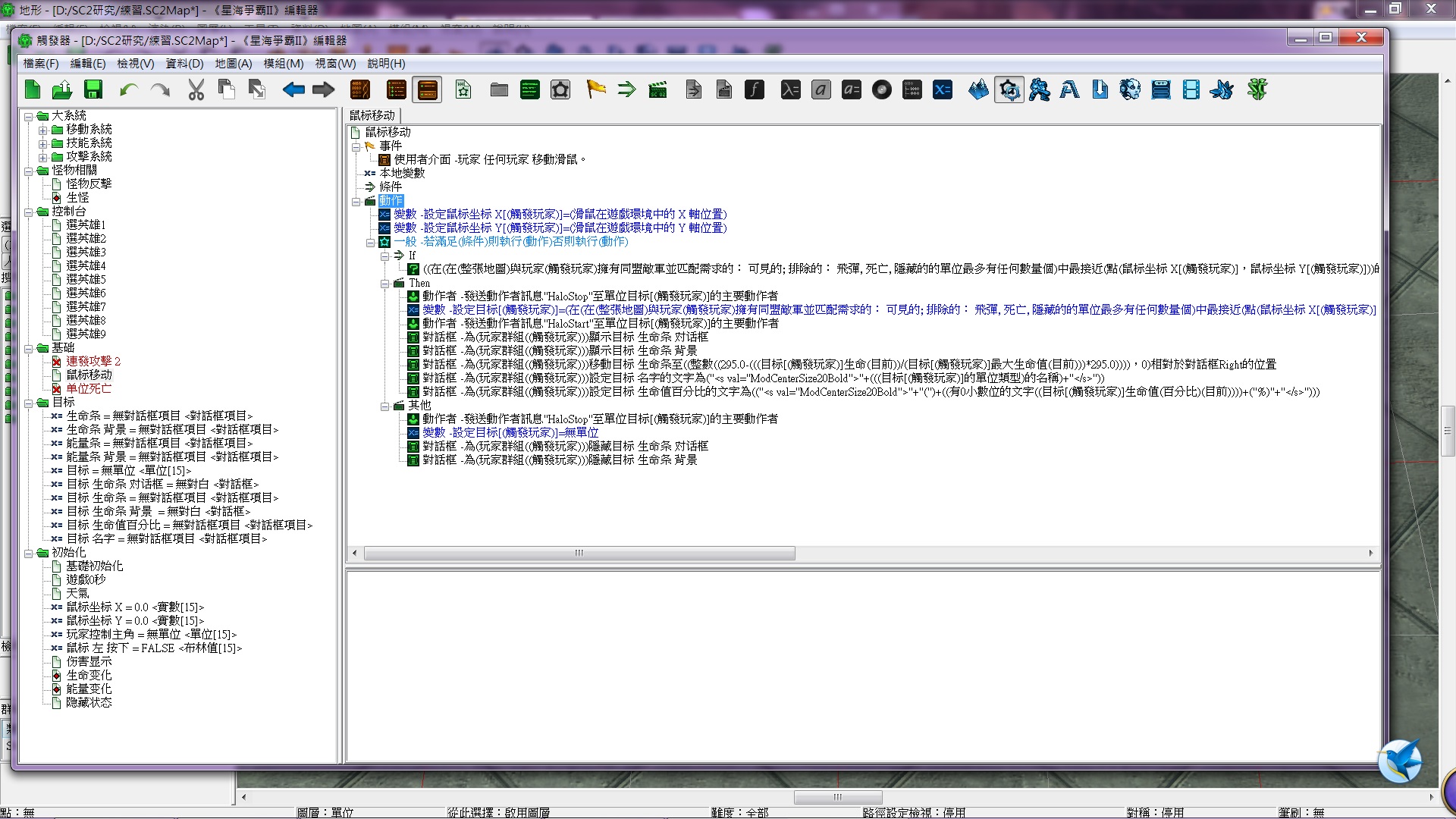Collapse the 其他 else branch
The height and width of the screenshot is (819, 1456).
coord(384,406)
